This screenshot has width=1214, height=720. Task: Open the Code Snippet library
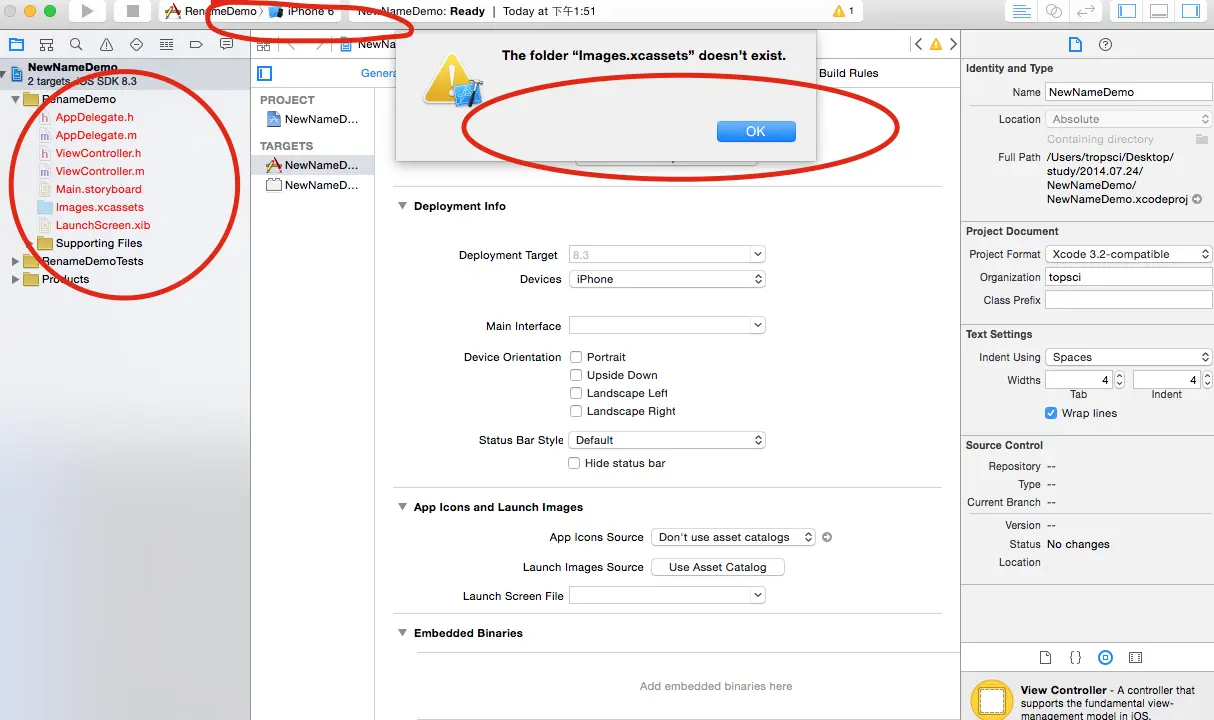click(x=1075, y=658)
